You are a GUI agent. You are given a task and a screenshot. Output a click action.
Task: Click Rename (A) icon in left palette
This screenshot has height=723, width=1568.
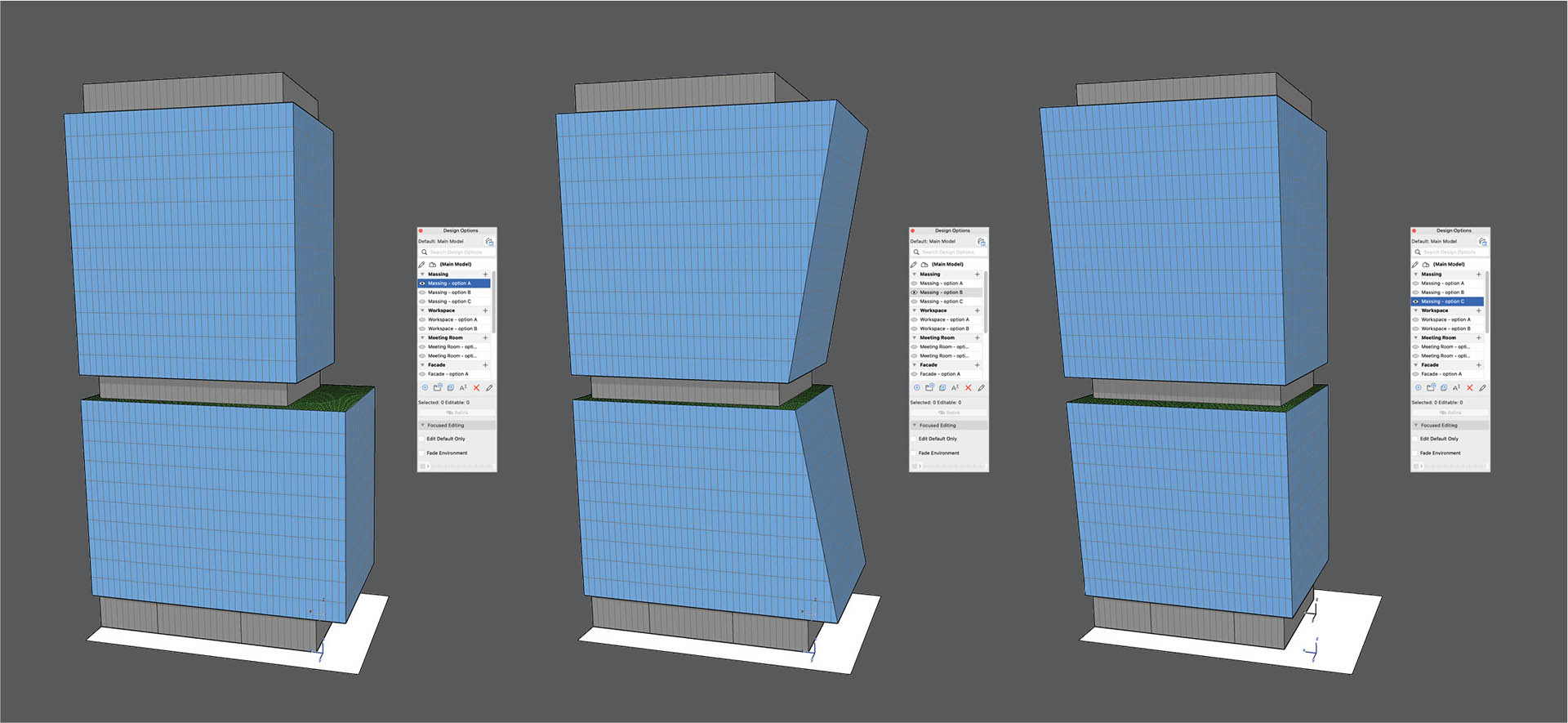click(x=463, y=387)
